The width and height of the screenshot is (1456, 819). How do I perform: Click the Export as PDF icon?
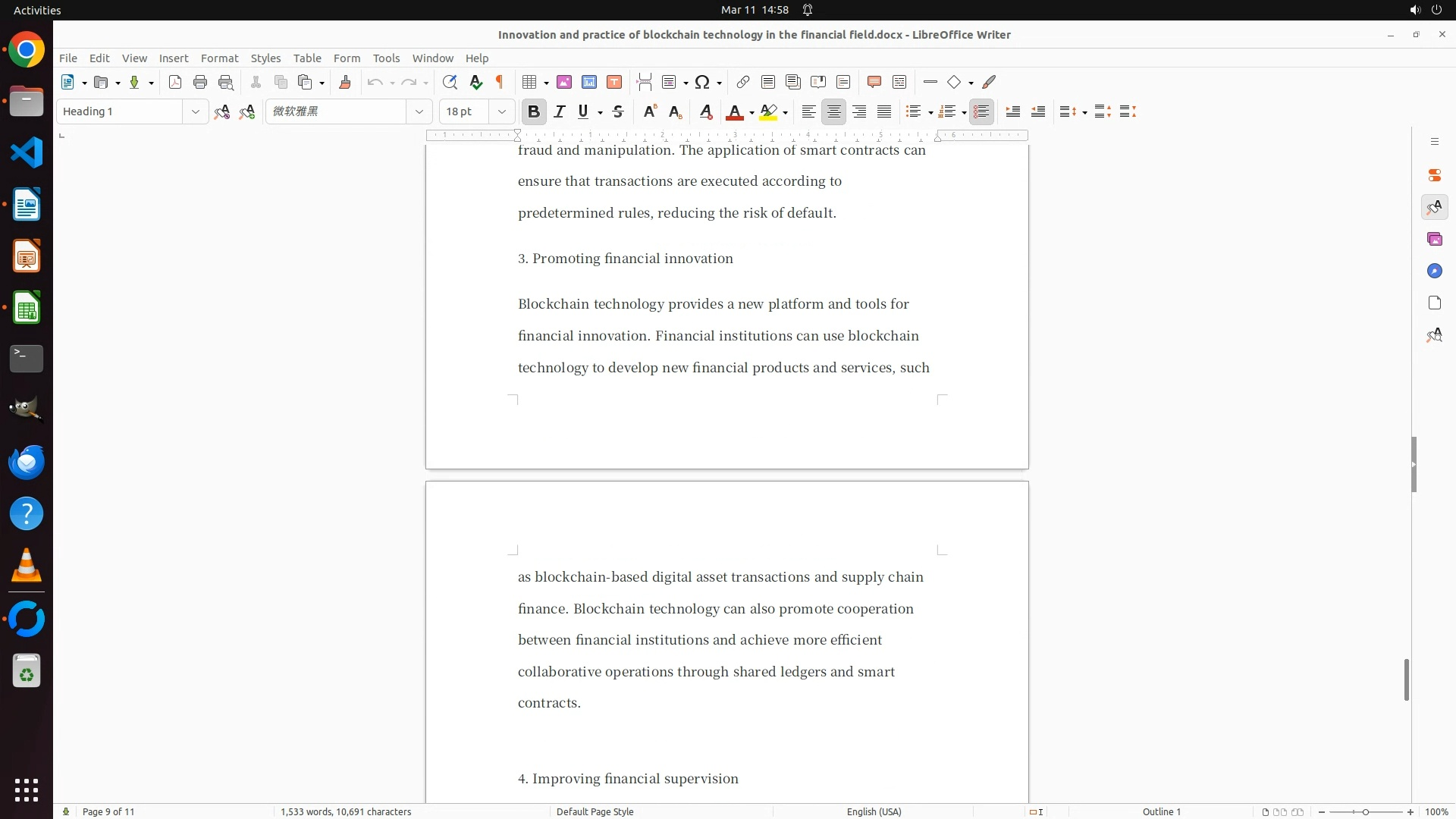click(175, 83)
